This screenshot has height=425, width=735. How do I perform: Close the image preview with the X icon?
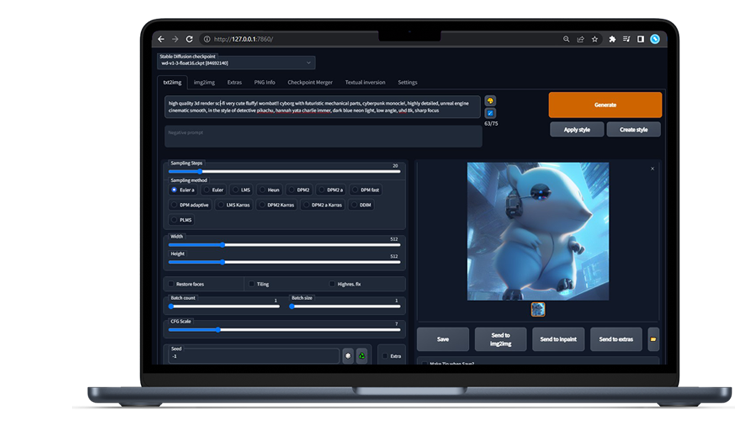pyautogui.click(x=653, y=169)
